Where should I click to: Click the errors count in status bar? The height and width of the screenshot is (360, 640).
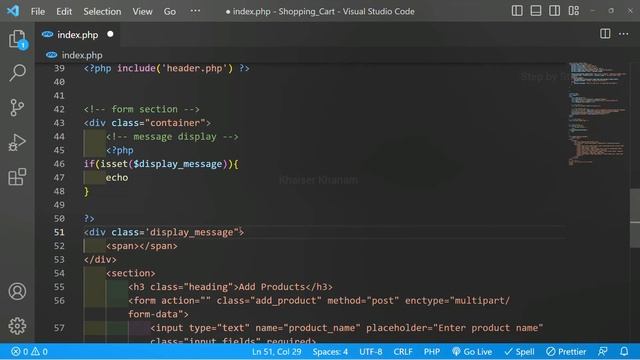20,351
